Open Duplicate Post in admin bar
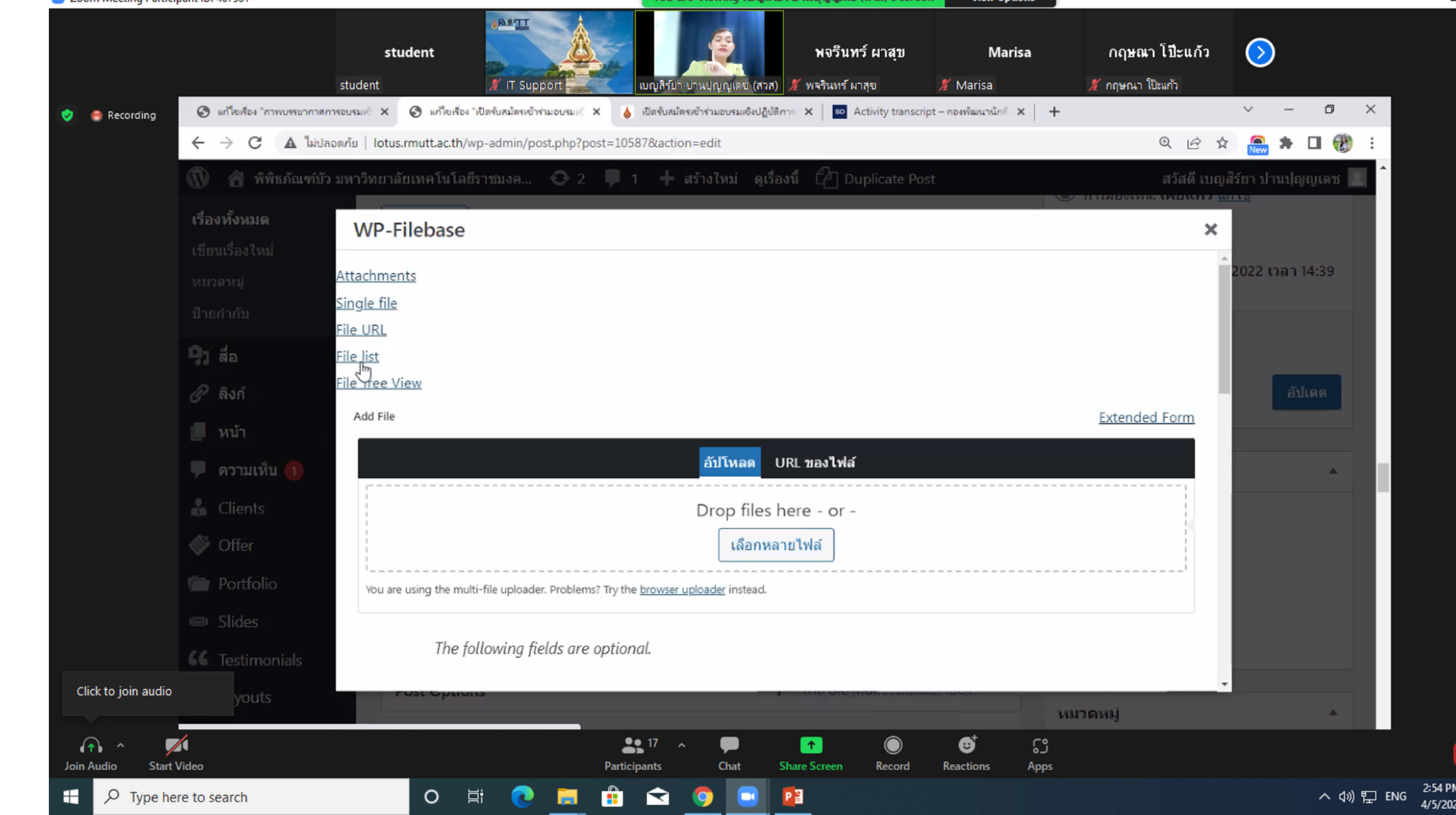This screenshot has width=1456, height=815. coord(875,179)
